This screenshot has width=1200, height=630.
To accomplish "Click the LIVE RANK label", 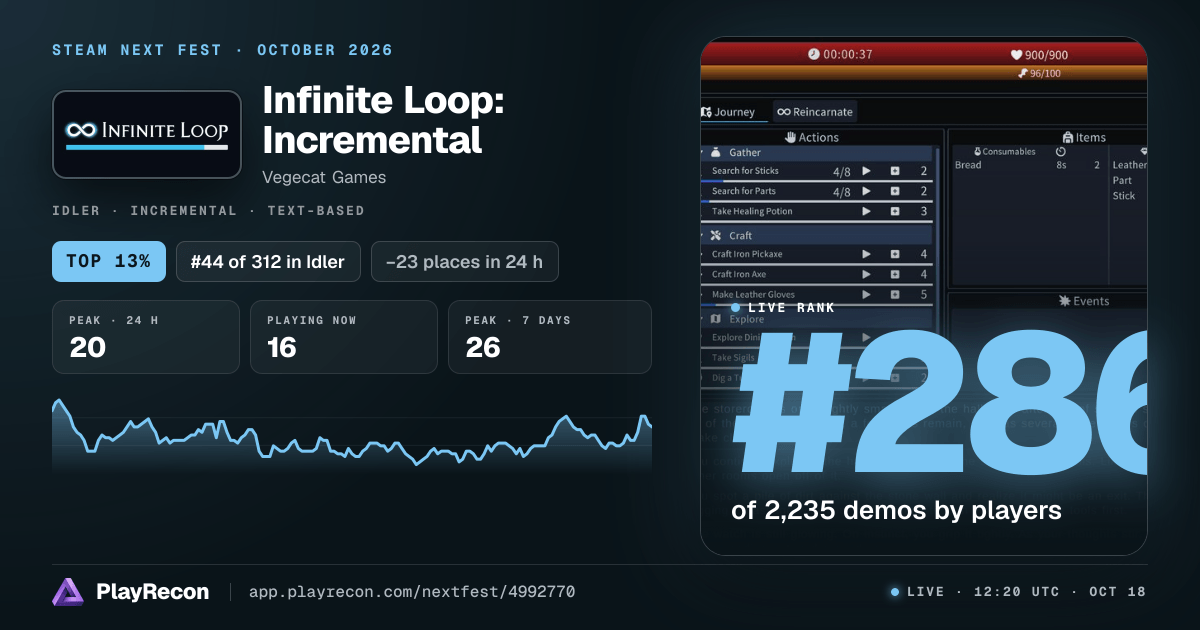I will pos(791,308).
